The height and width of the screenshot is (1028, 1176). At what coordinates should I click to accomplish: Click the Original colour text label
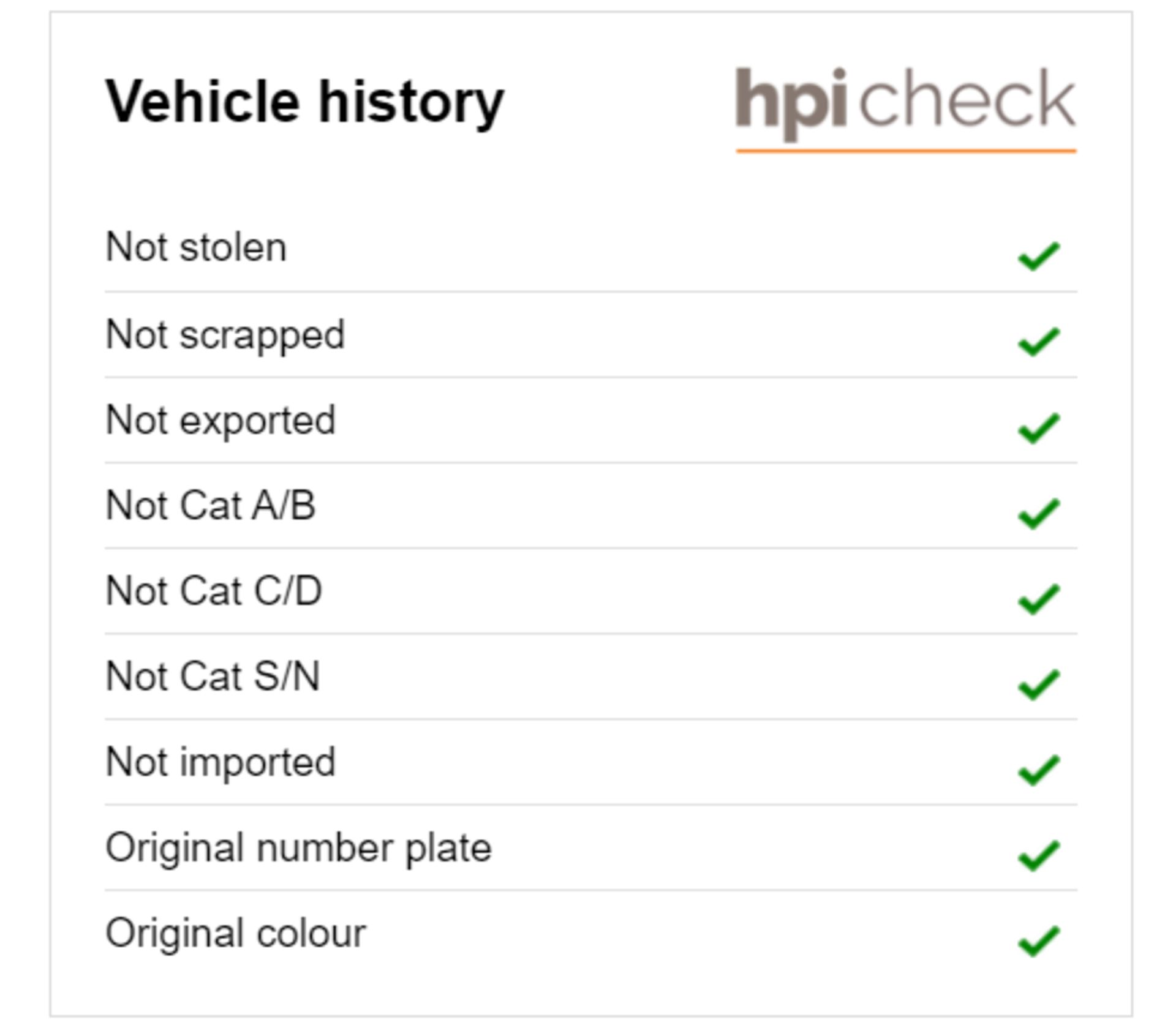(x=235, y=933)
